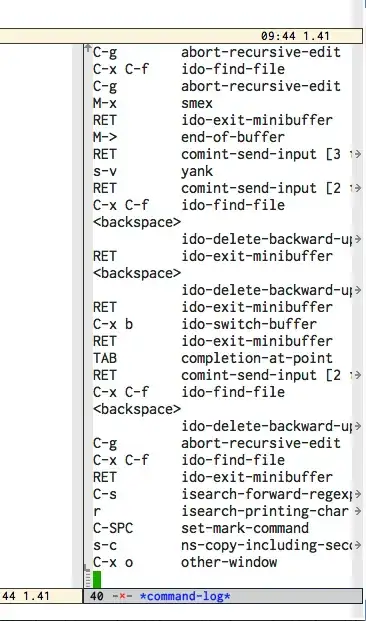
Task: Click the C-SPC key binding text
Action: pyautogui.click(x=113, y=528)
